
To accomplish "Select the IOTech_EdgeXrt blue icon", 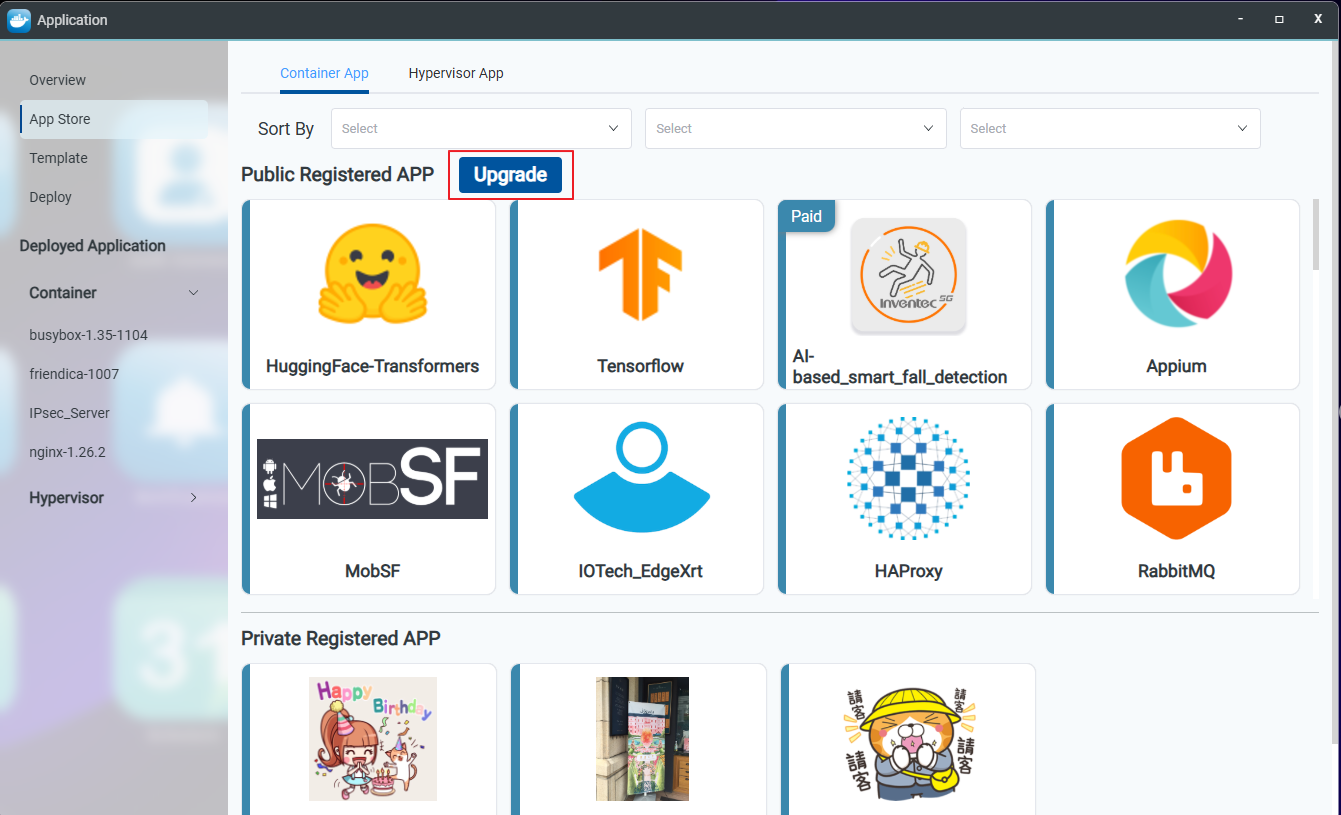I will click(x=641, y=477).
